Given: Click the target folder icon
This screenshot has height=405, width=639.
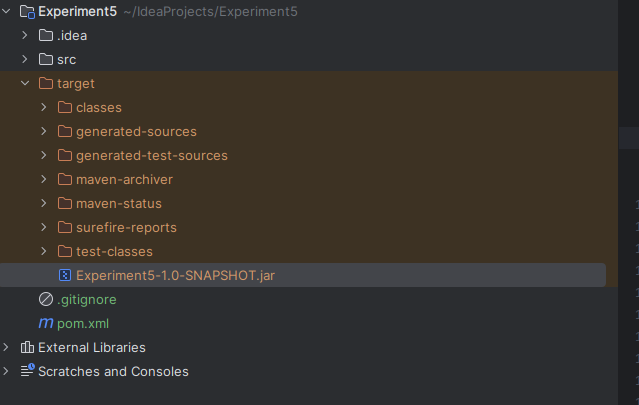Looking at the screenshot, I should [x=46, y=84].
